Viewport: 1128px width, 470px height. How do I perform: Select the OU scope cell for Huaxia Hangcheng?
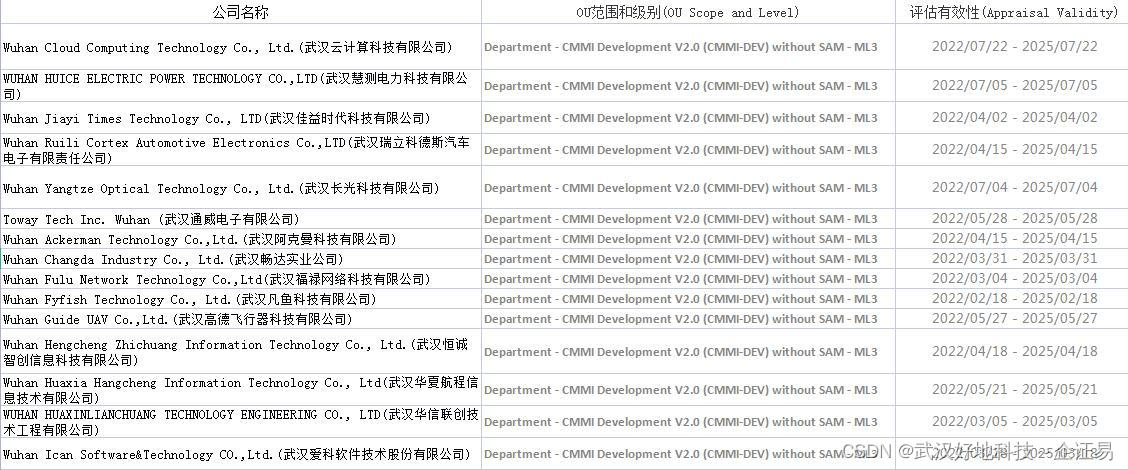point(688,389)
